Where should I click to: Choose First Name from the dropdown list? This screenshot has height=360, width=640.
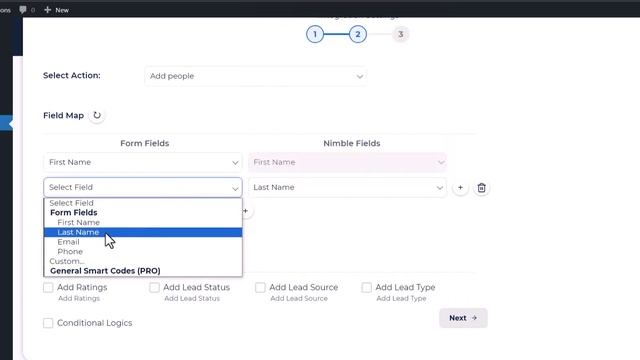coord(143,222)
